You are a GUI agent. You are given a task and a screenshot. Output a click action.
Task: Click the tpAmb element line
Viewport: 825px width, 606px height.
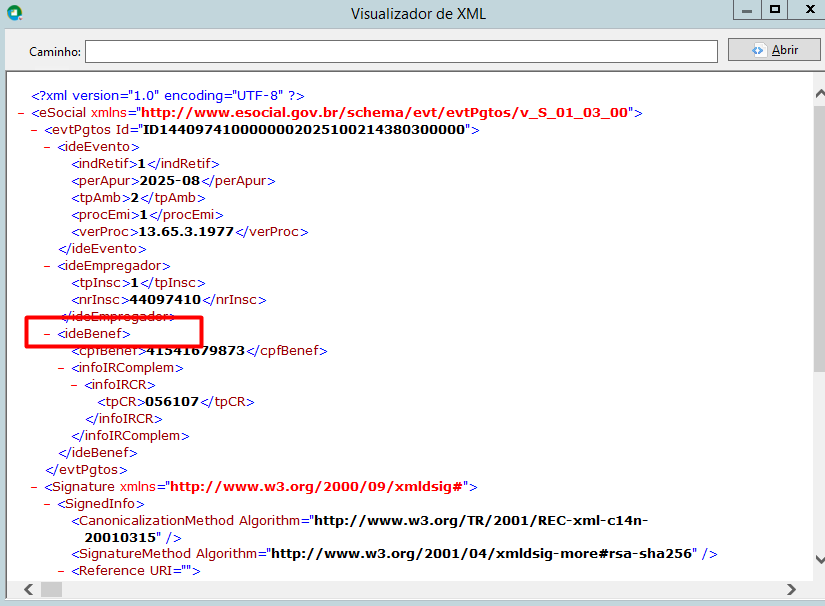point(138,198)
